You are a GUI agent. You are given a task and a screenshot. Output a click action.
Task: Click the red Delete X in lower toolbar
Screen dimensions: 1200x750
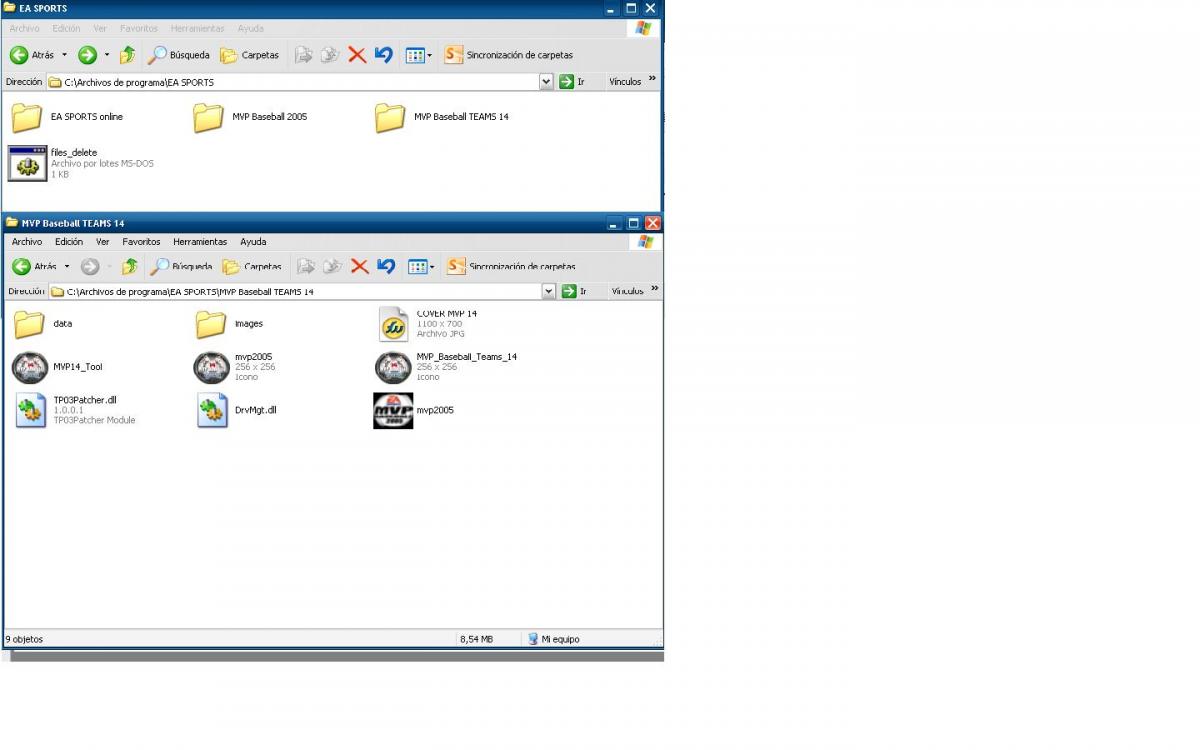point(360,266)
